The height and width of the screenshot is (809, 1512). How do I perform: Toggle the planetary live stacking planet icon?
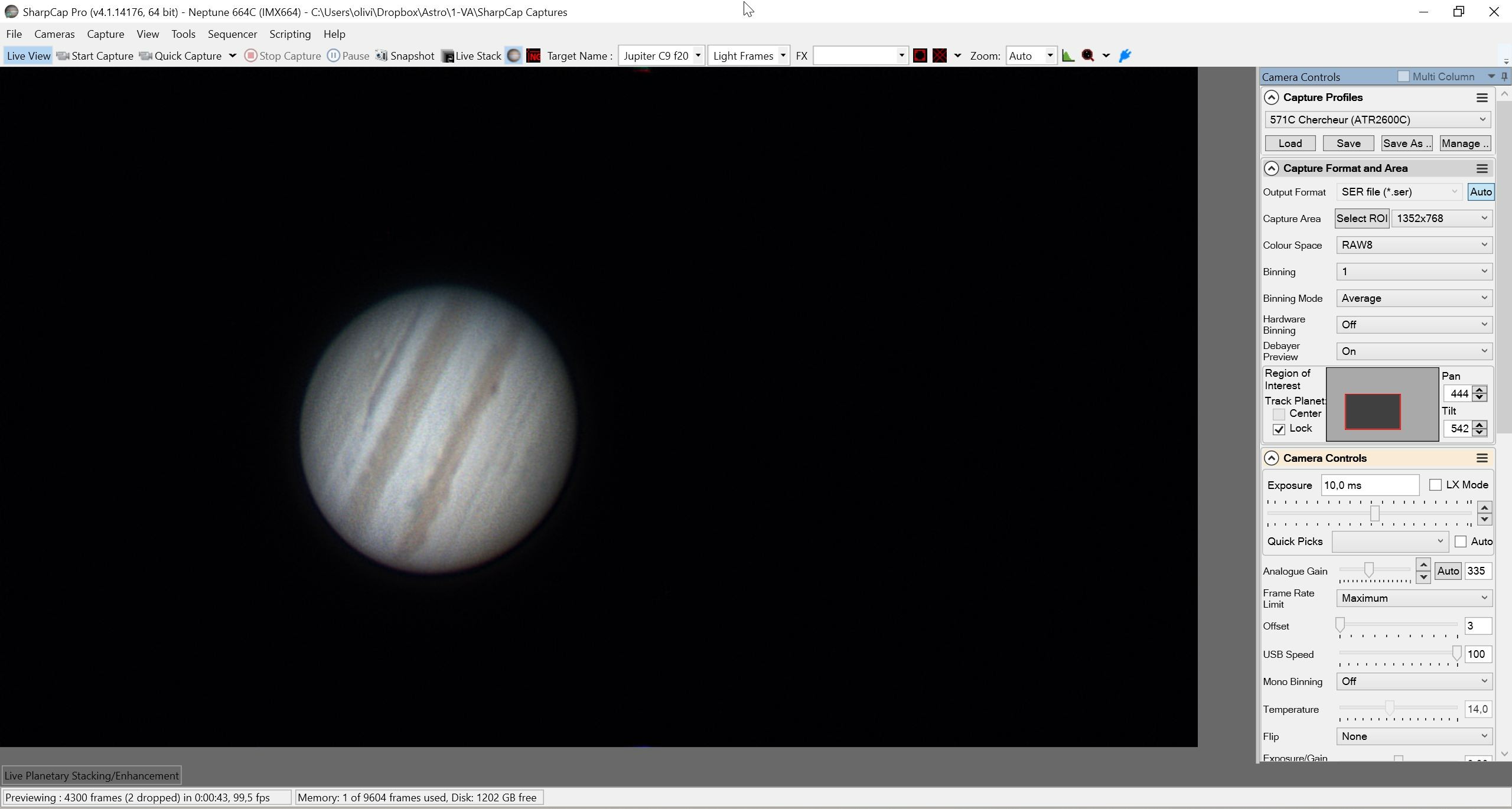tap(514, 56)
